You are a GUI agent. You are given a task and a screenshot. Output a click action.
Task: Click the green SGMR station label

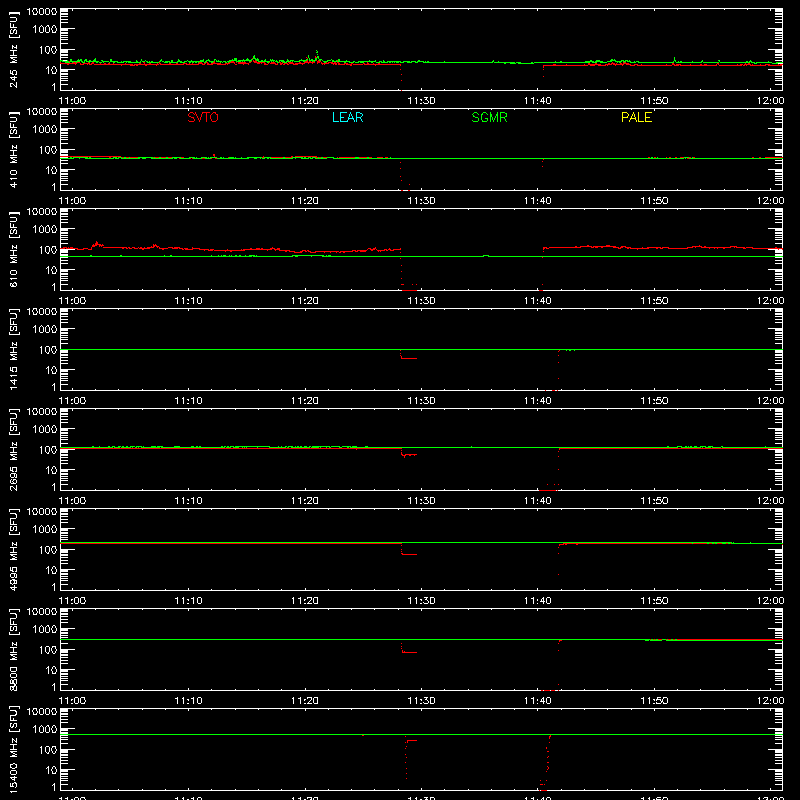(489, 117)
